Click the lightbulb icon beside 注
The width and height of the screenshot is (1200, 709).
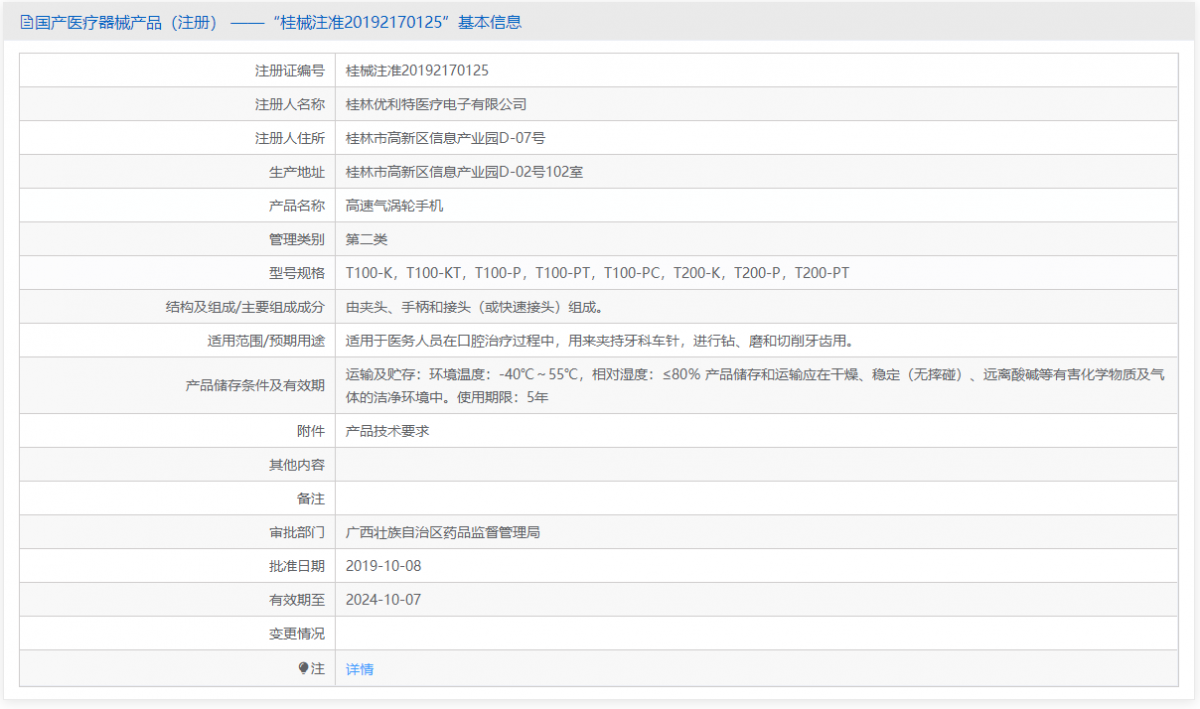[304, 668]
